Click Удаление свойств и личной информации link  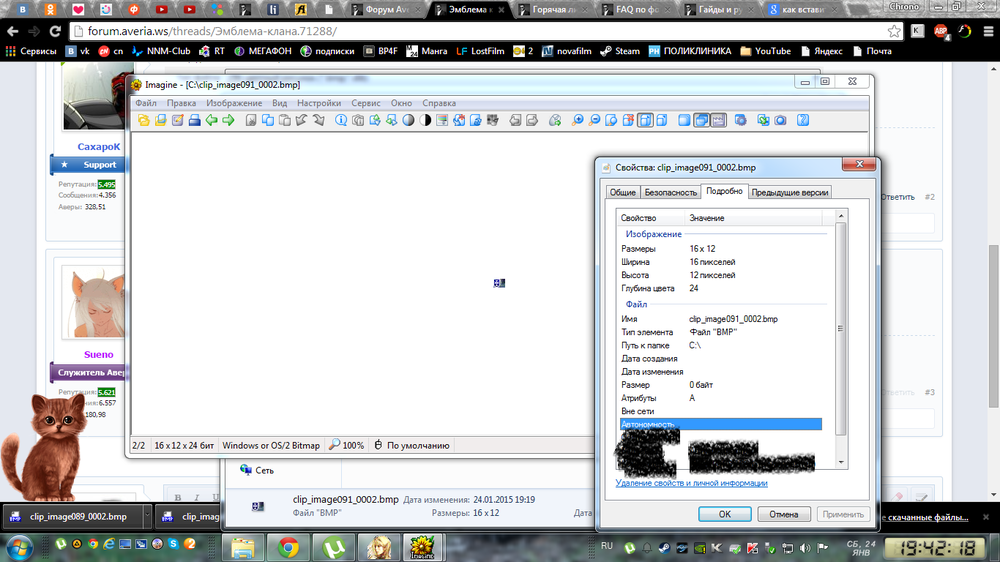pyautogui.click(x=691, y=483)
